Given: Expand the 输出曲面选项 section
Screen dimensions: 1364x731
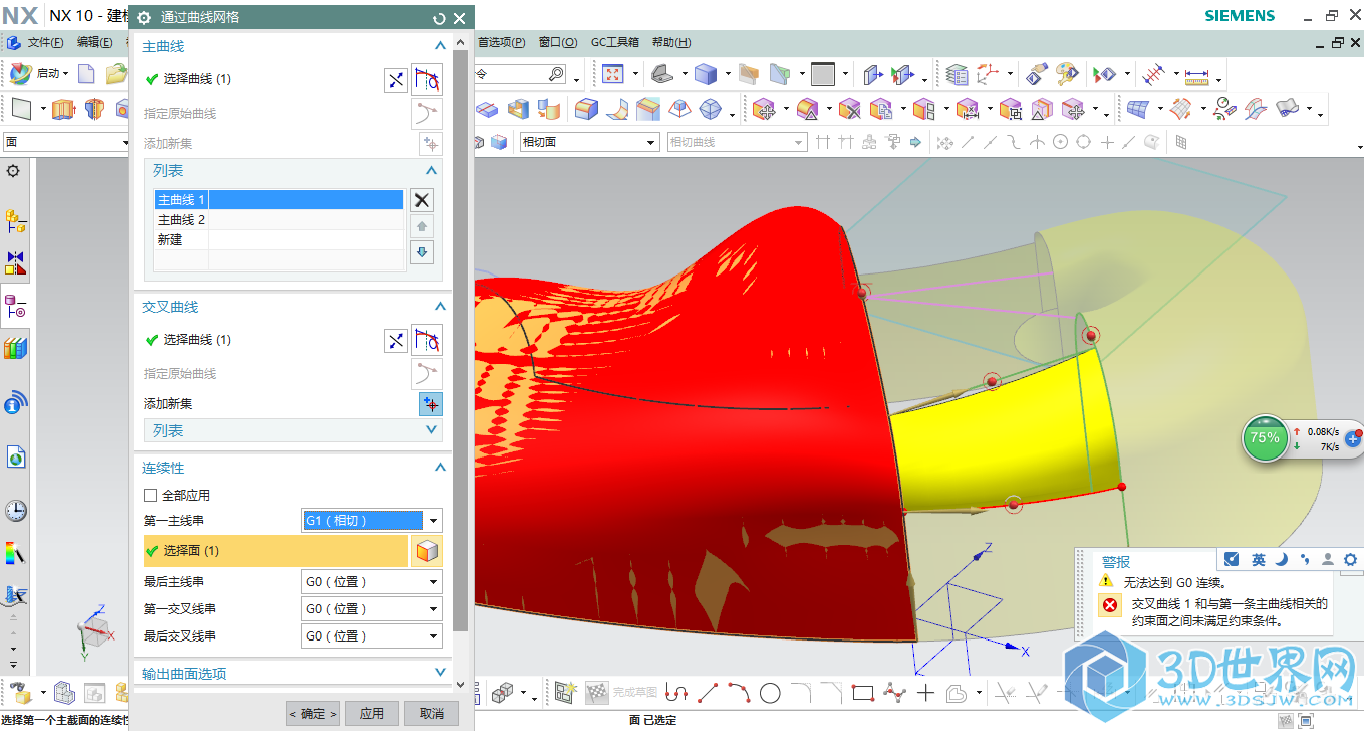Looking at the screenshot, I should click(439, 674).
